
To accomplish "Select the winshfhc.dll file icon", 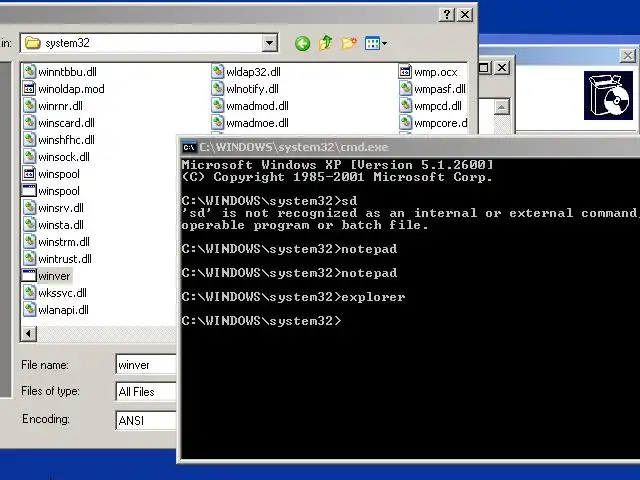I will (x=29, y=140).
